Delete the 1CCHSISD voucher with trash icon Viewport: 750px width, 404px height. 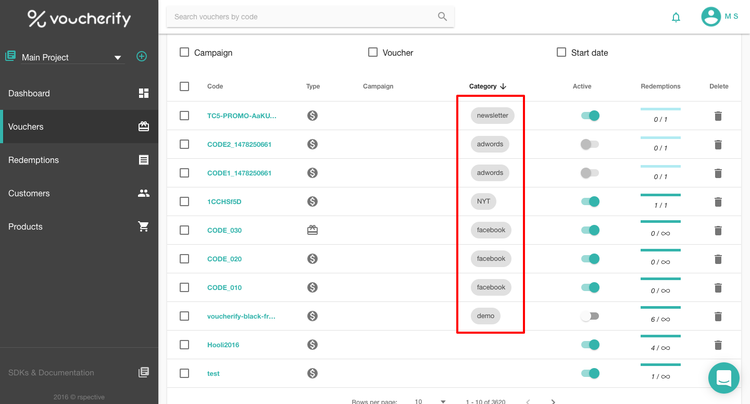click(717, 202)
